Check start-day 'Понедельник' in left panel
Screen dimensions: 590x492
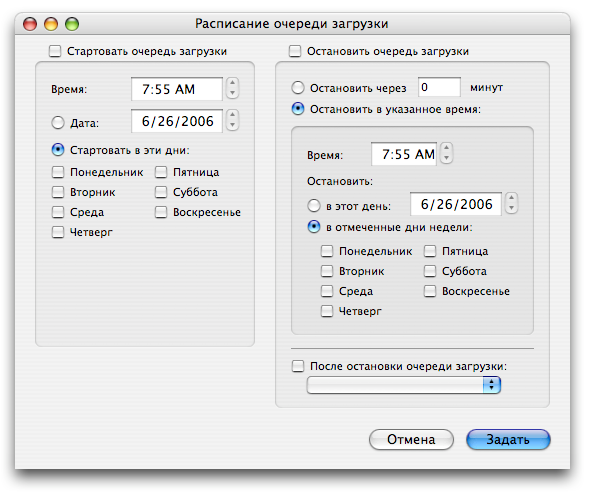[x=58, y=172]
